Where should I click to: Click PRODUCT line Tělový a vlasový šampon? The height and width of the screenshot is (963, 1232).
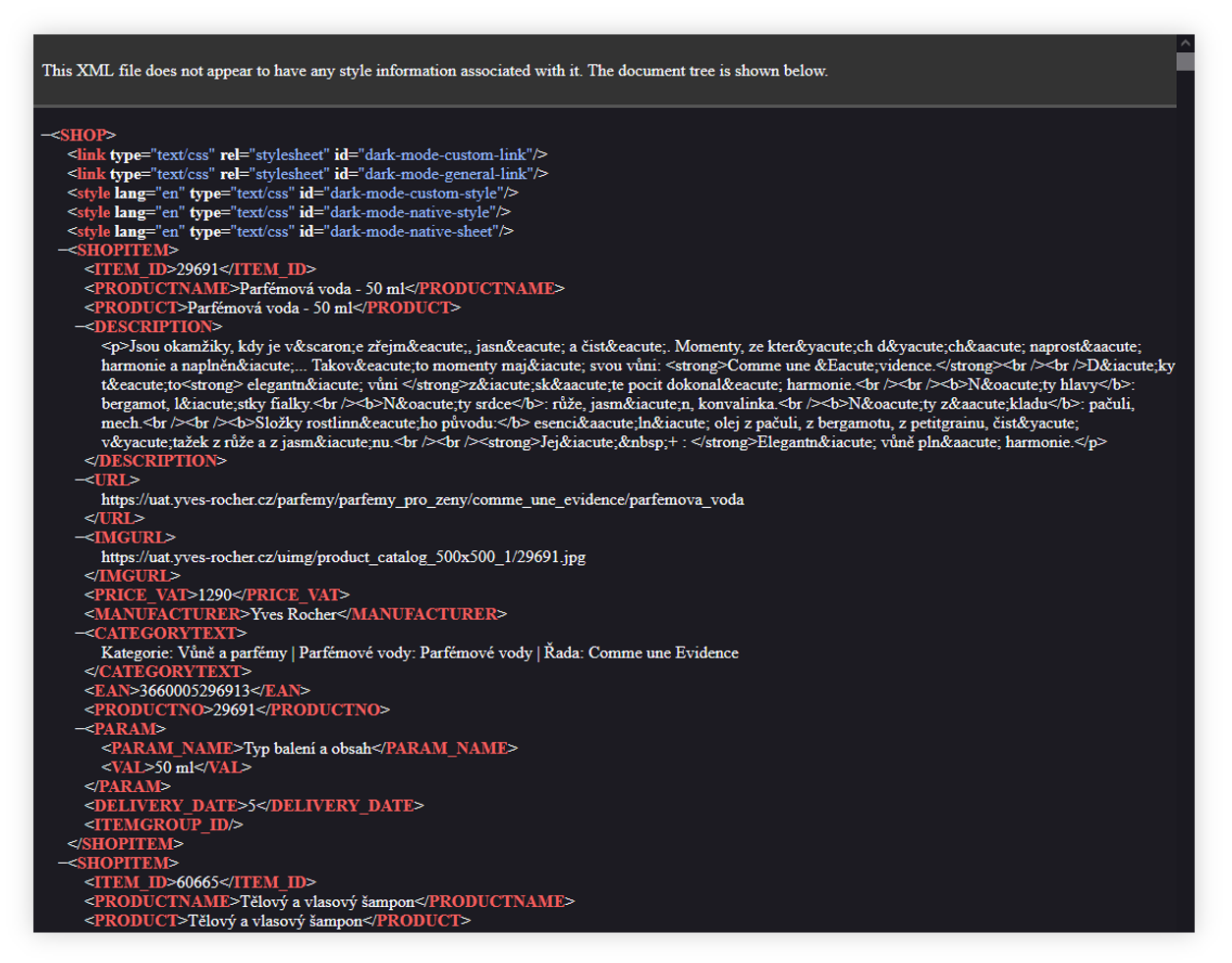point(277,921)
